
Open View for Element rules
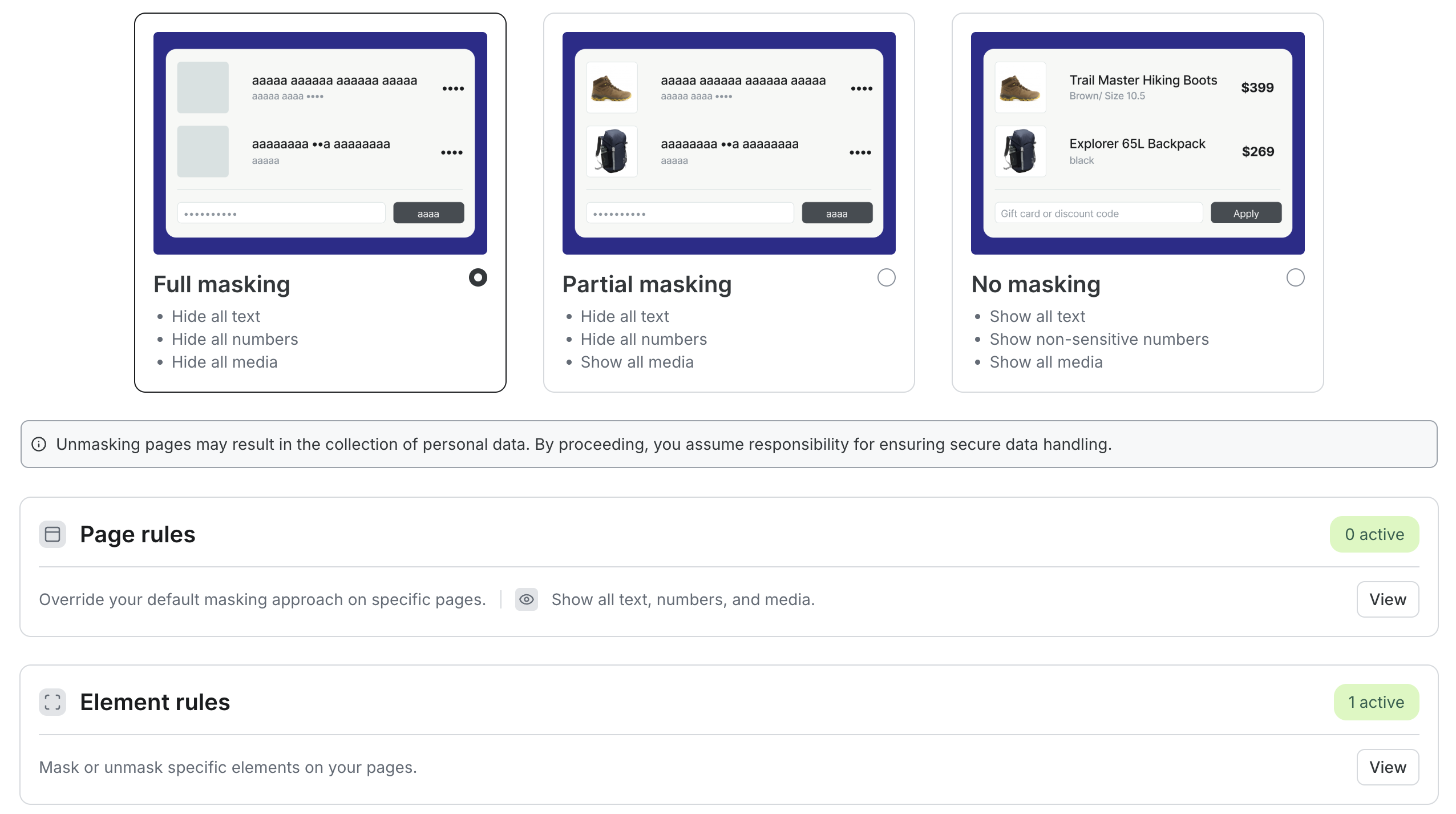(1388, 767)
